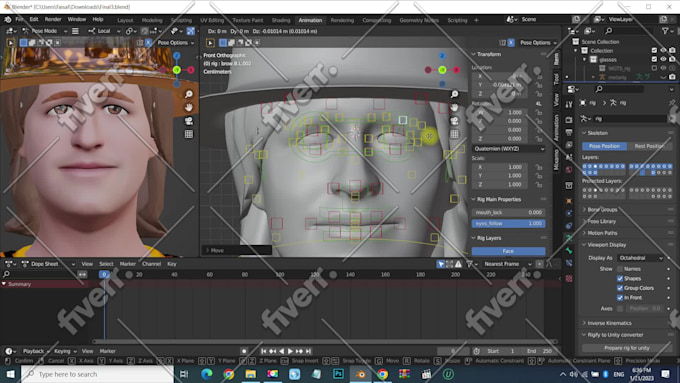Uncheck the Shapes checkbox
This screenshot has height=383, width=680.
620,278
